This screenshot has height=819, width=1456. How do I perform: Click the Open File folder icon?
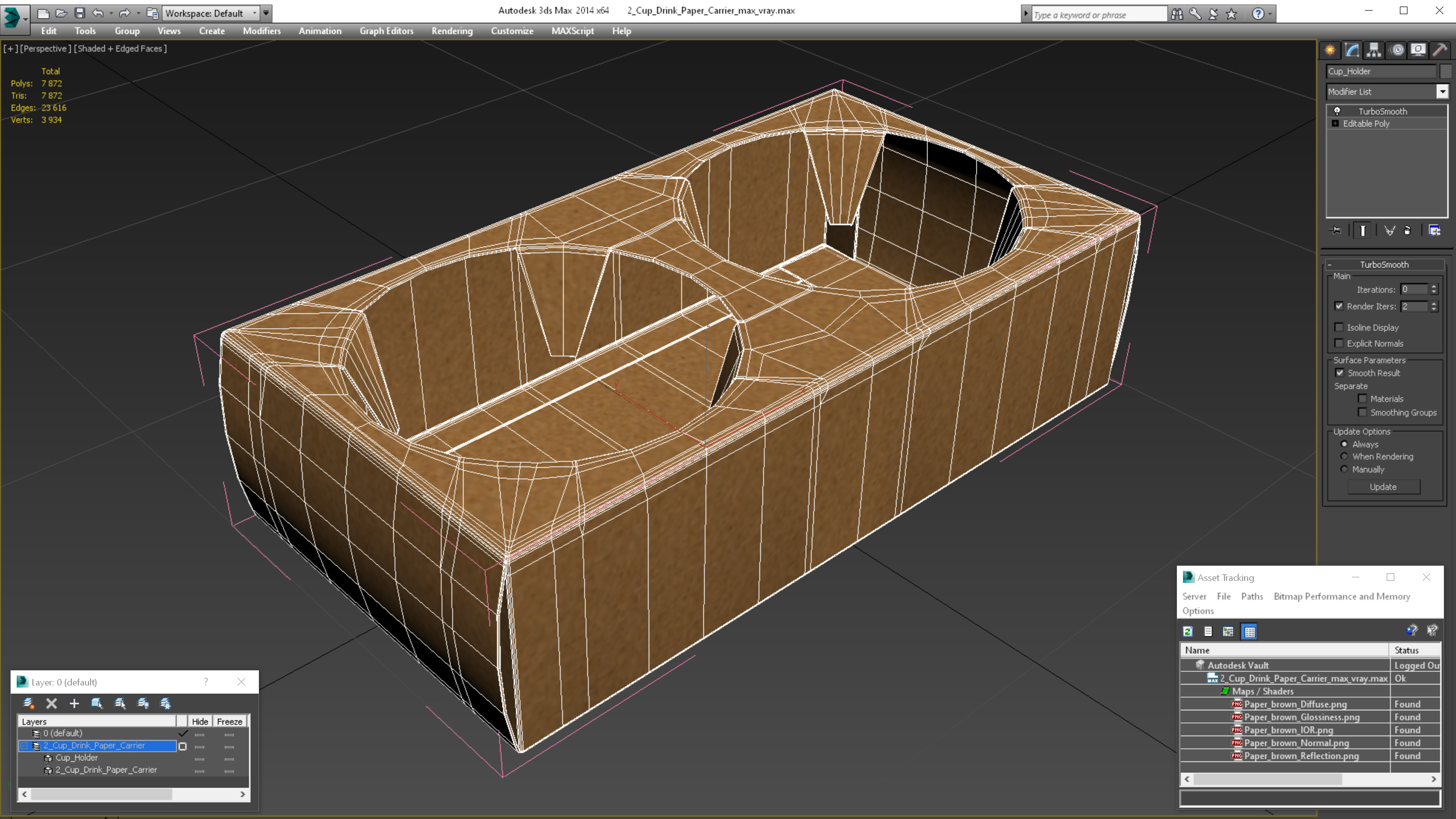[62, 13]
